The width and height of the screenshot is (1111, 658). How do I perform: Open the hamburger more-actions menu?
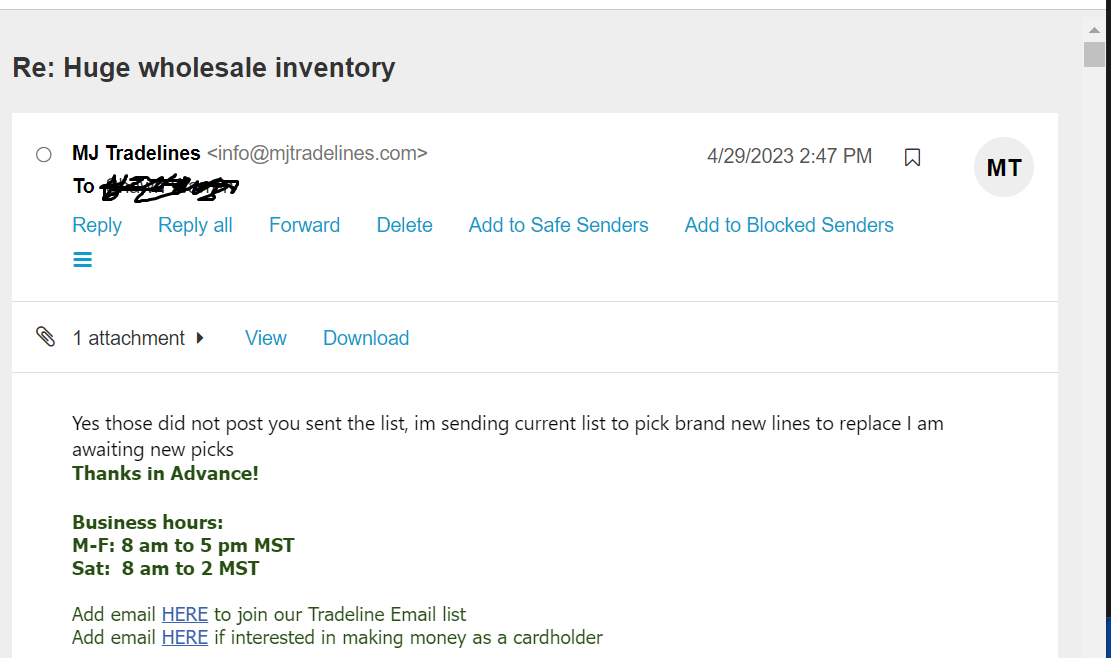82,260
